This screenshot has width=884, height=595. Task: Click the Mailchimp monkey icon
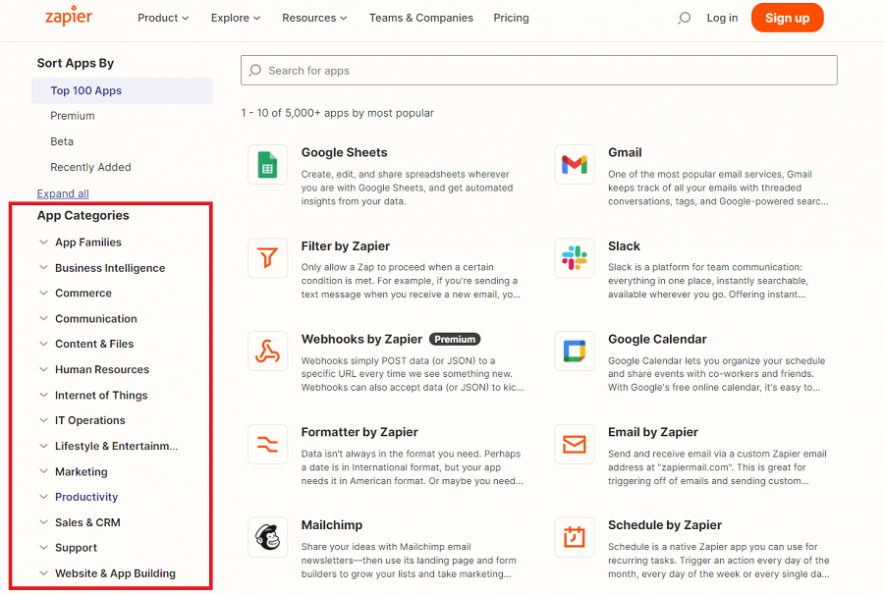[x=267, y=537]
